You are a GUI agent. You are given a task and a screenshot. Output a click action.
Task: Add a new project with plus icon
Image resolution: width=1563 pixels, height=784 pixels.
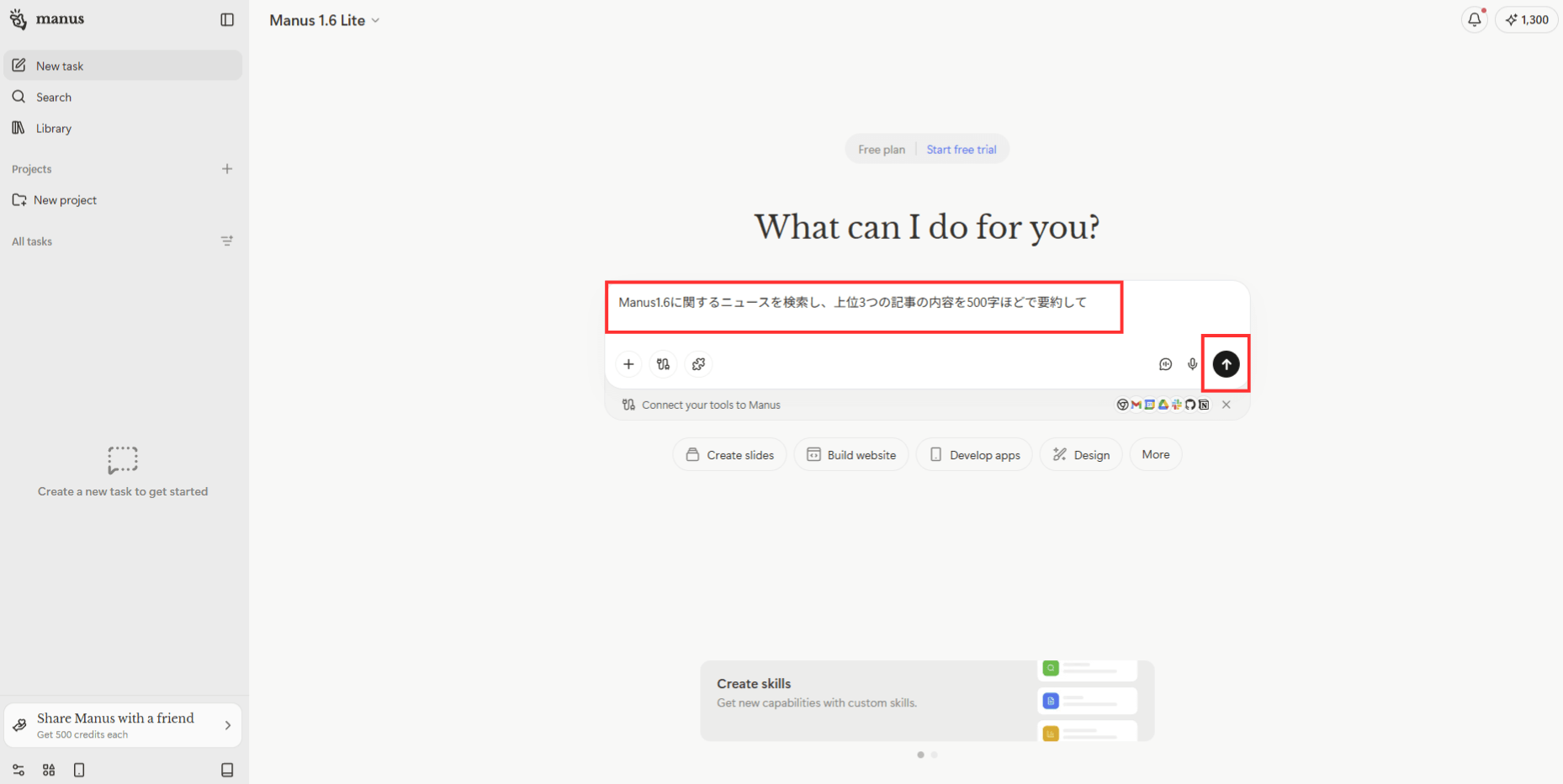(227, 169)
